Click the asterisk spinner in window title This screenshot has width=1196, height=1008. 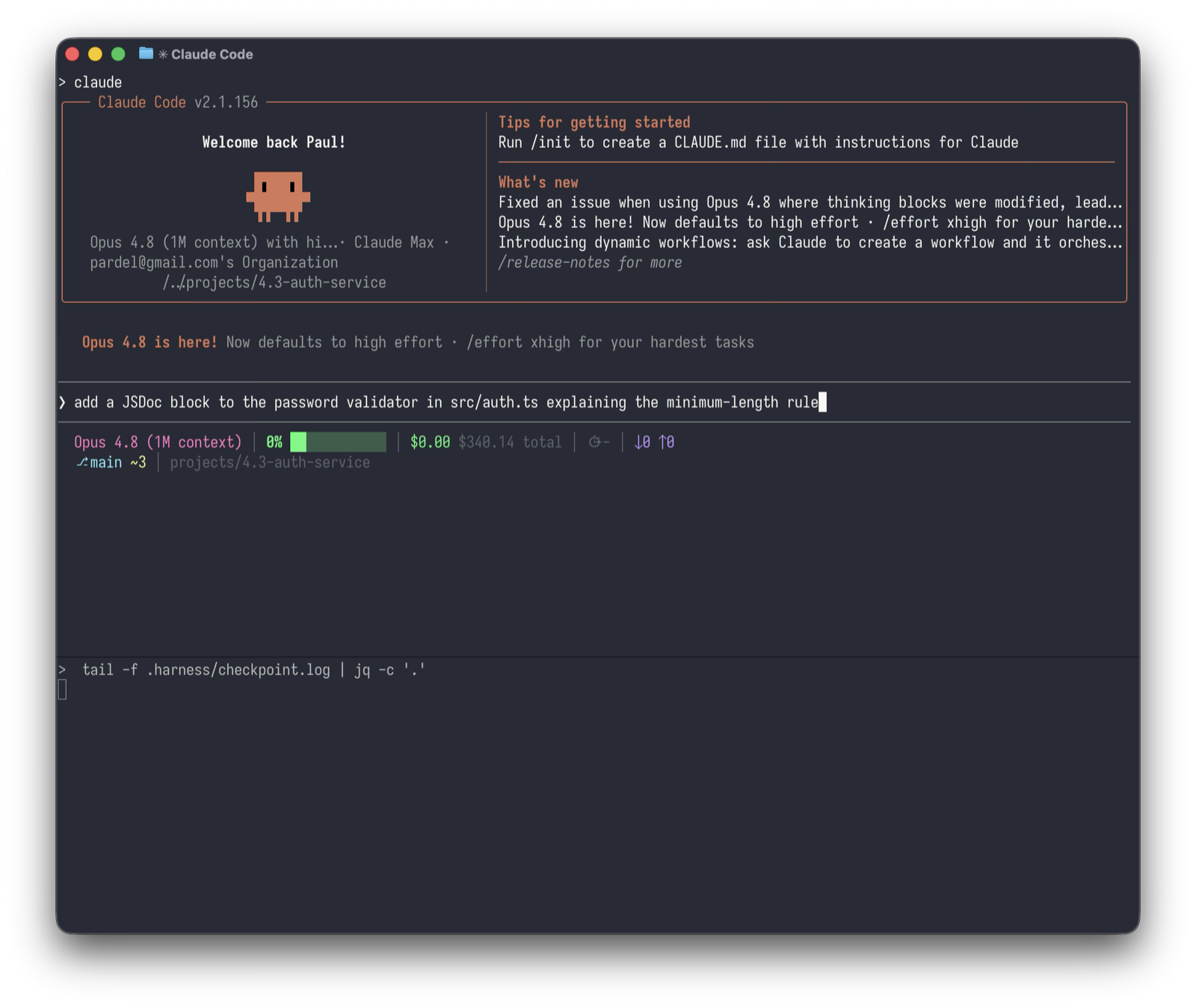pyautogui.click(x=162, y=55)
